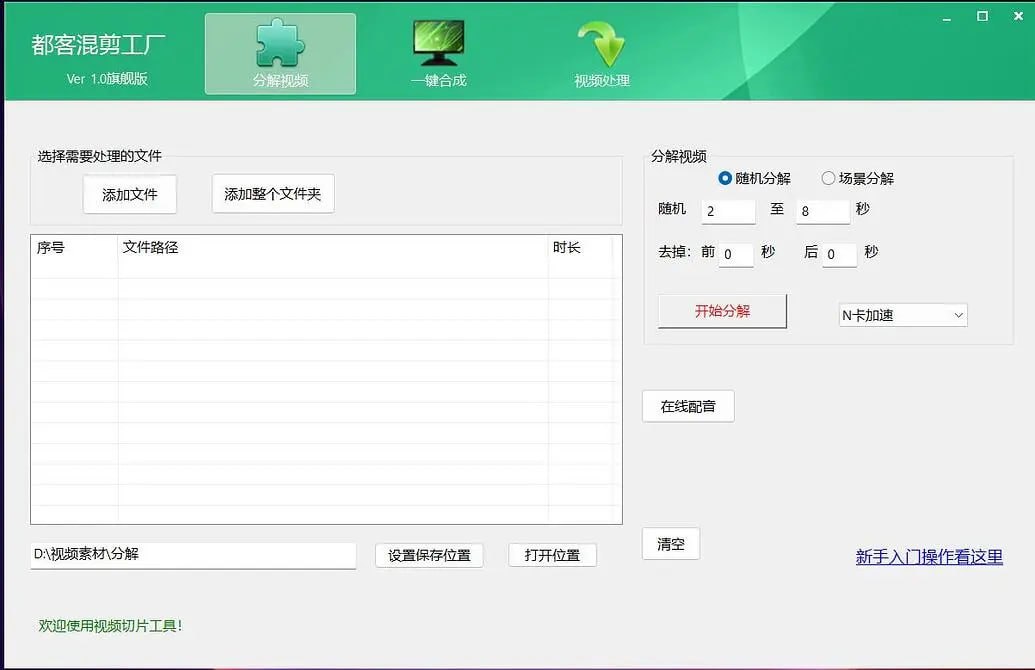Select the 随机分解 radio option
The height and width of the screenshot is (670, 1035).
(x=754, y=178)
